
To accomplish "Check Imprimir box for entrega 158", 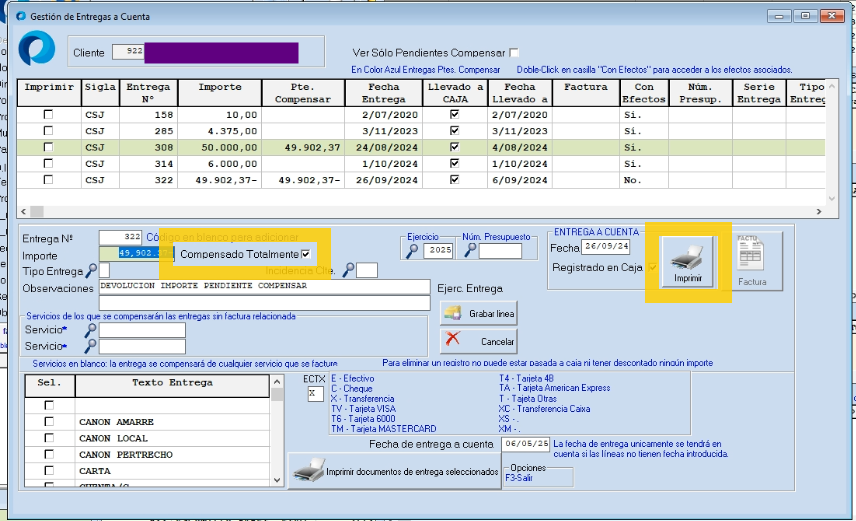I will point(48,115).
